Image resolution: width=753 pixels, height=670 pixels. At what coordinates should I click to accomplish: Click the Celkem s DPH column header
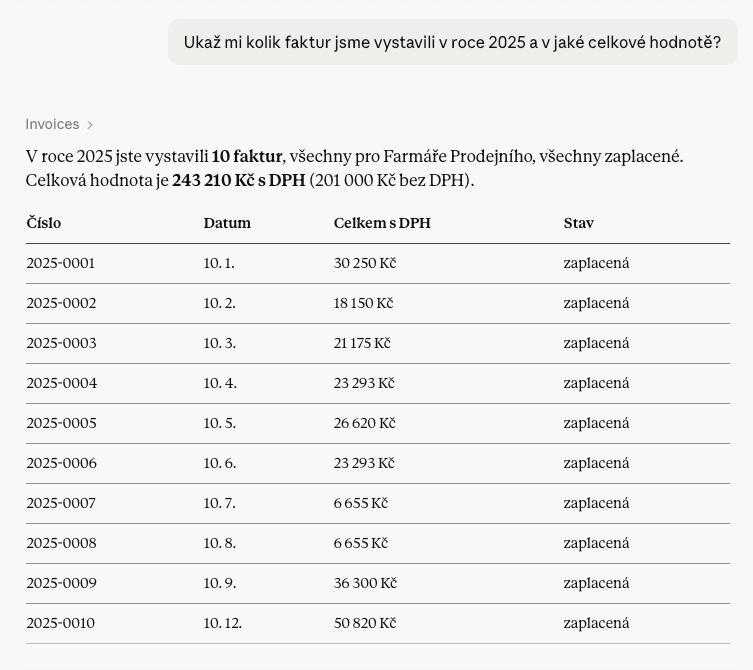click(x=382, y=223)
